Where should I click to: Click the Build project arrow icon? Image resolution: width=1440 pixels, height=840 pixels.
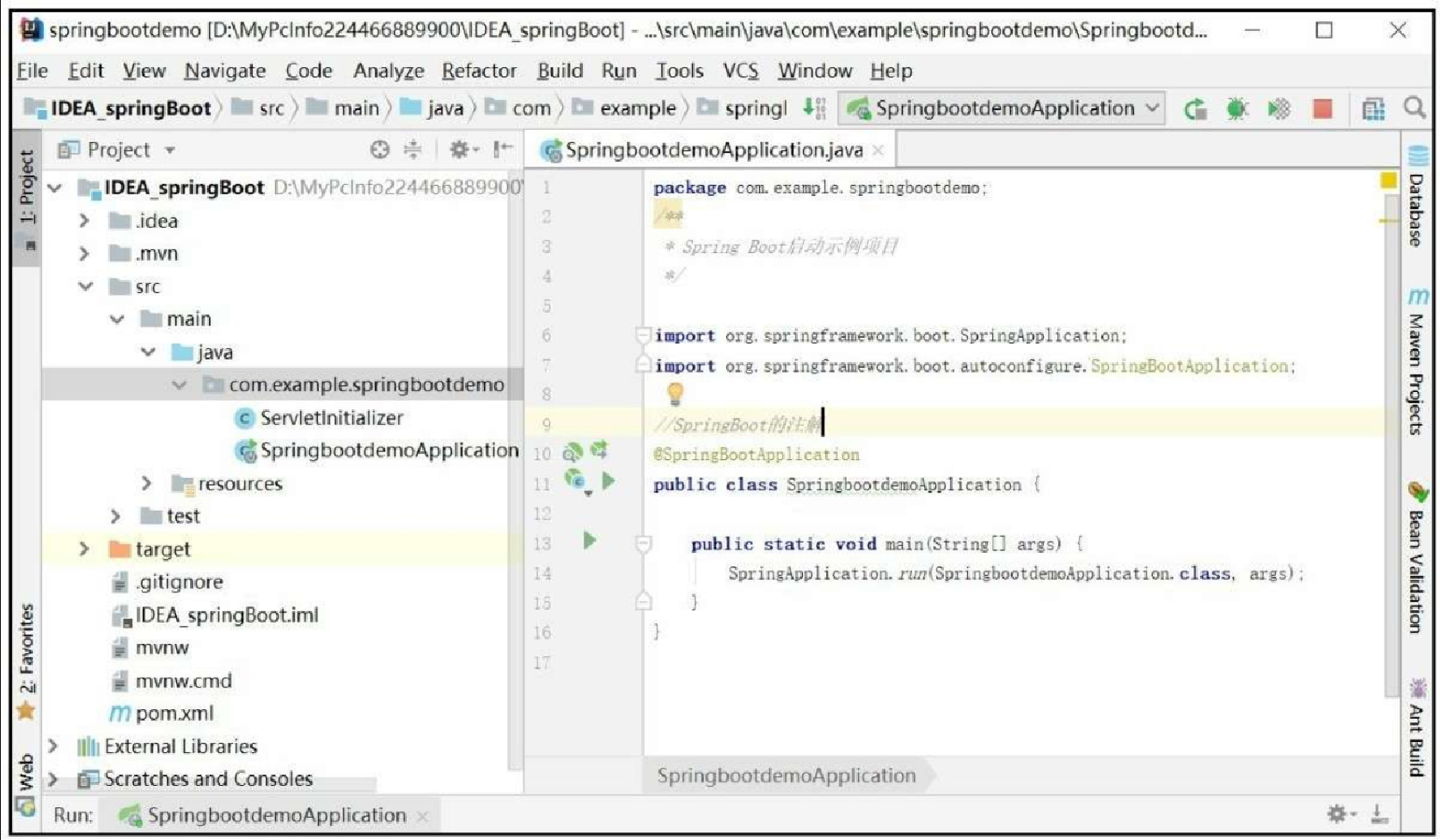coord(813,108)
